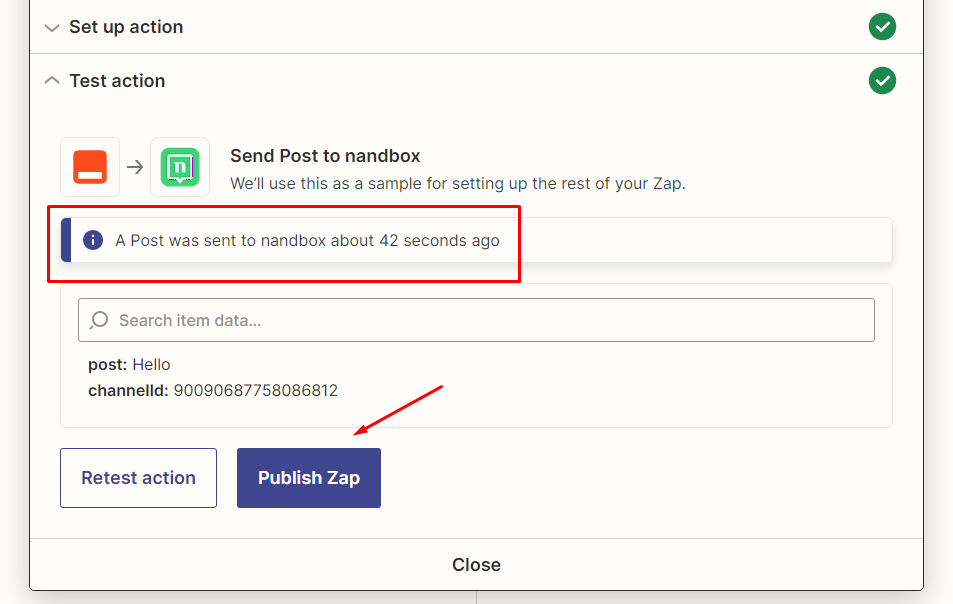
Task: Click the info icon in the notification banner
Action: pos(93,240)
